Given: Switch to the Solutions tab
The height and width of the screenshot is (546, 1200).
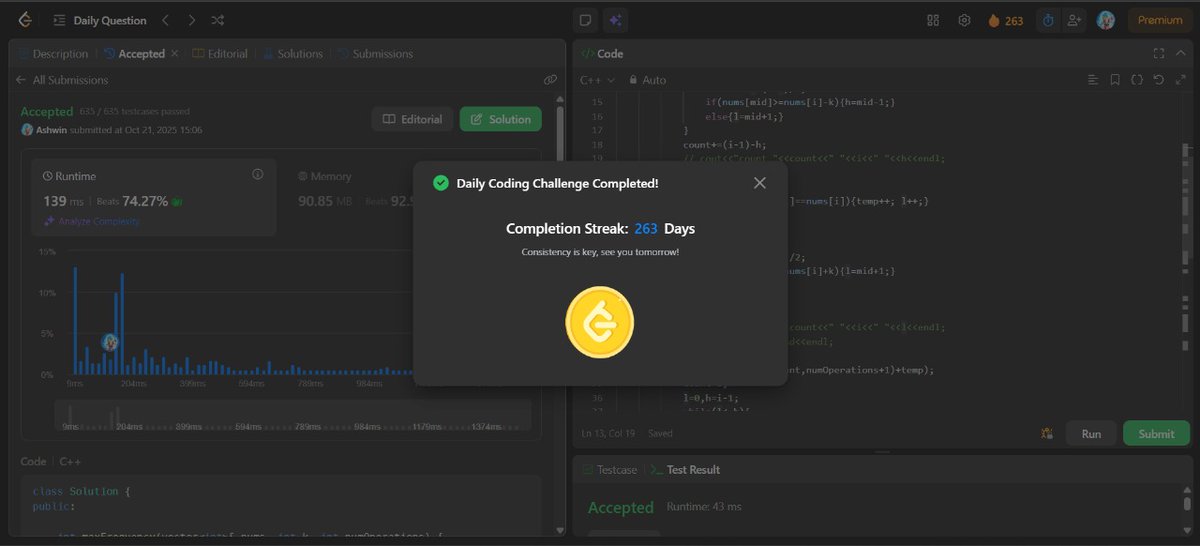Looking at the screenshot, I should point(293,54).
